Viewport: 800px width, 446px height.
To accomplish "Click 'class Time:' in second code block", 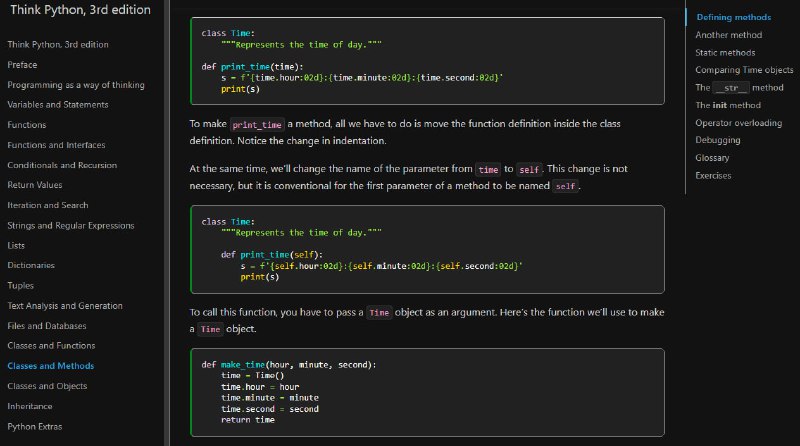I will pyautogui.click(x=228, y=222).
